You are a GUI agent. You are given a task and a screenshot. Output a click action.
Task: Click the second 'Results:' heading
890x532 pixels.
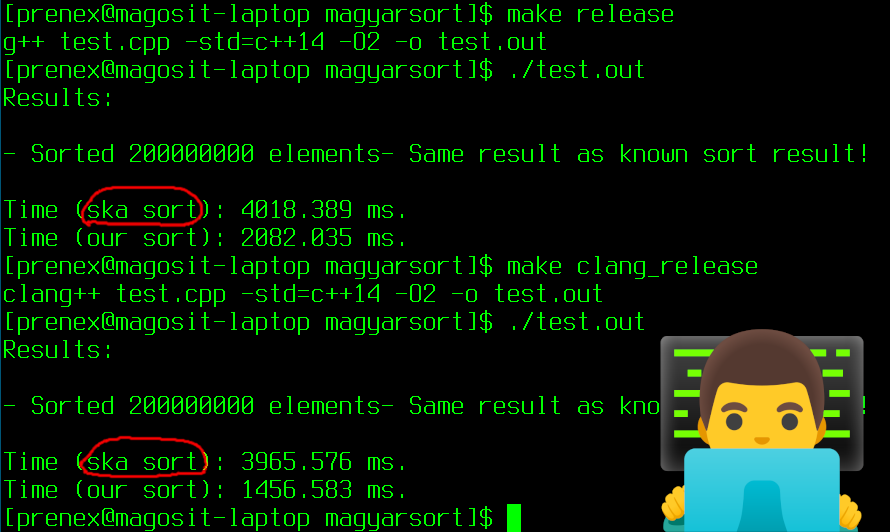coord(58,350)
